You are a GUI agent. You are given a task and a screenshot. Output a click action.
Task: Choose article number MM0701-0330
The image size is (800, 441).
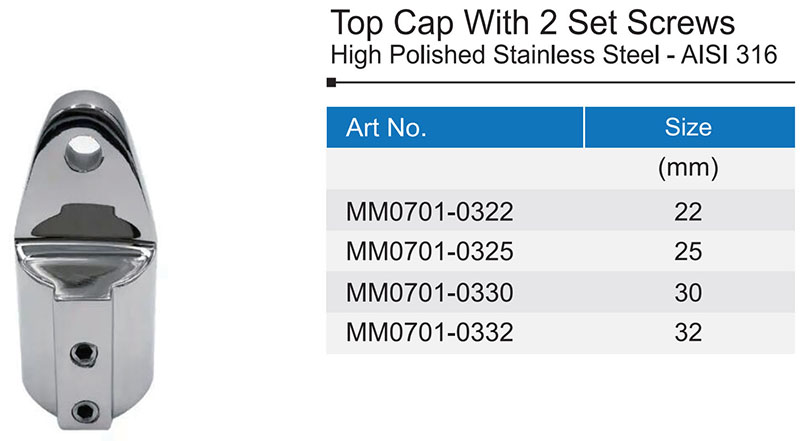coord(429,293)
